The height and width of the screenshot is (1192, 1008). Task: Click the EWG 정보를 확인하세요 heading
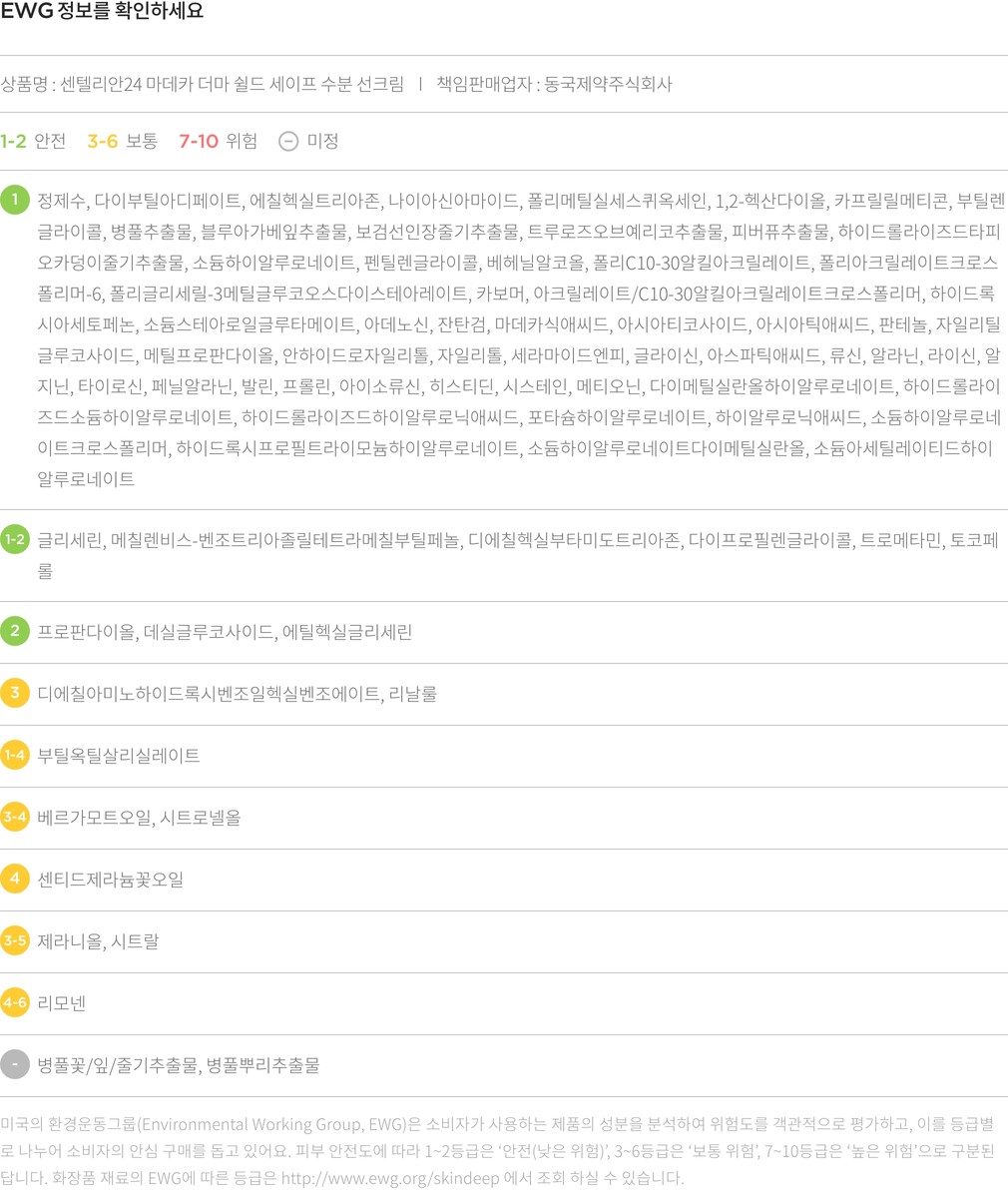102,13
